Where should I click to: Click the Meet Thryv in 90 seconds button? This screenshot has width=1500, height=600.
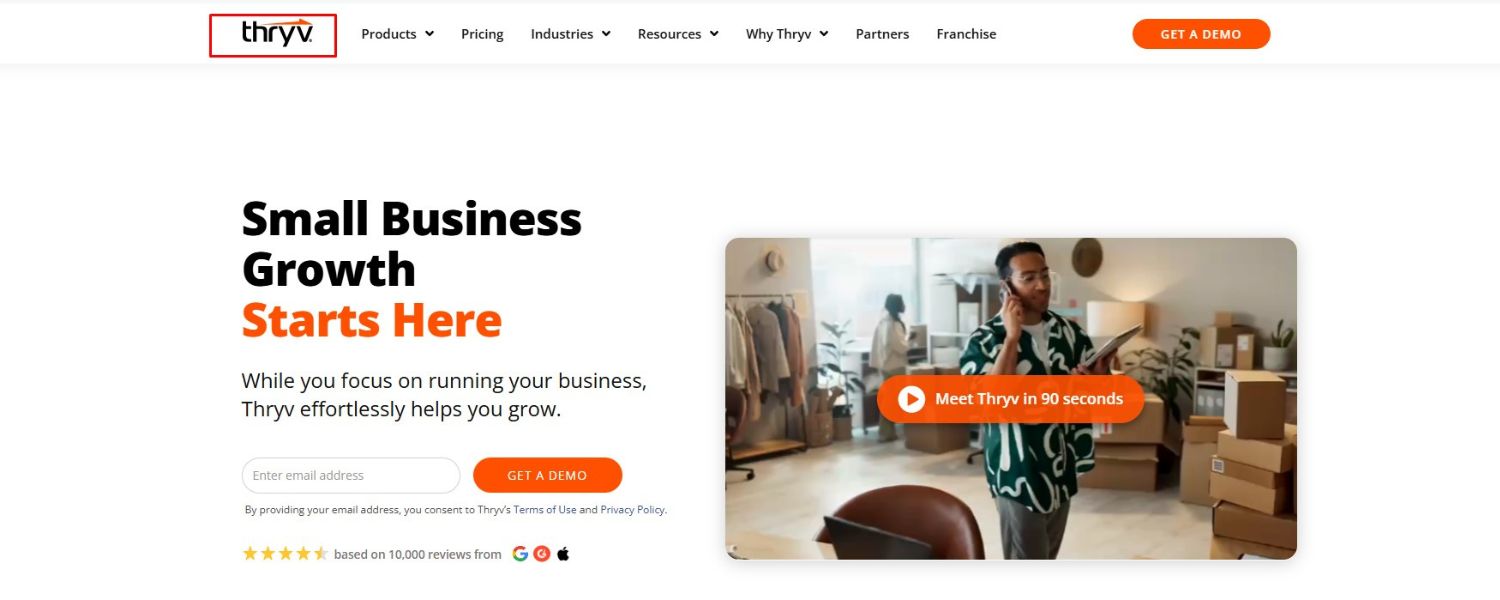coord(1010,399)
